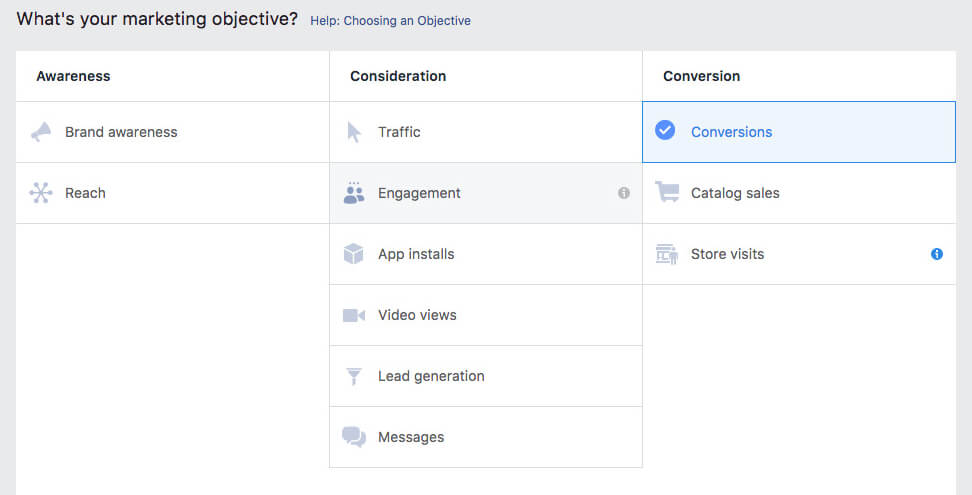The height and width of the screenshot is (495, 972).
Task: Click the Conversion column header
Action: (x=702, y=76)
